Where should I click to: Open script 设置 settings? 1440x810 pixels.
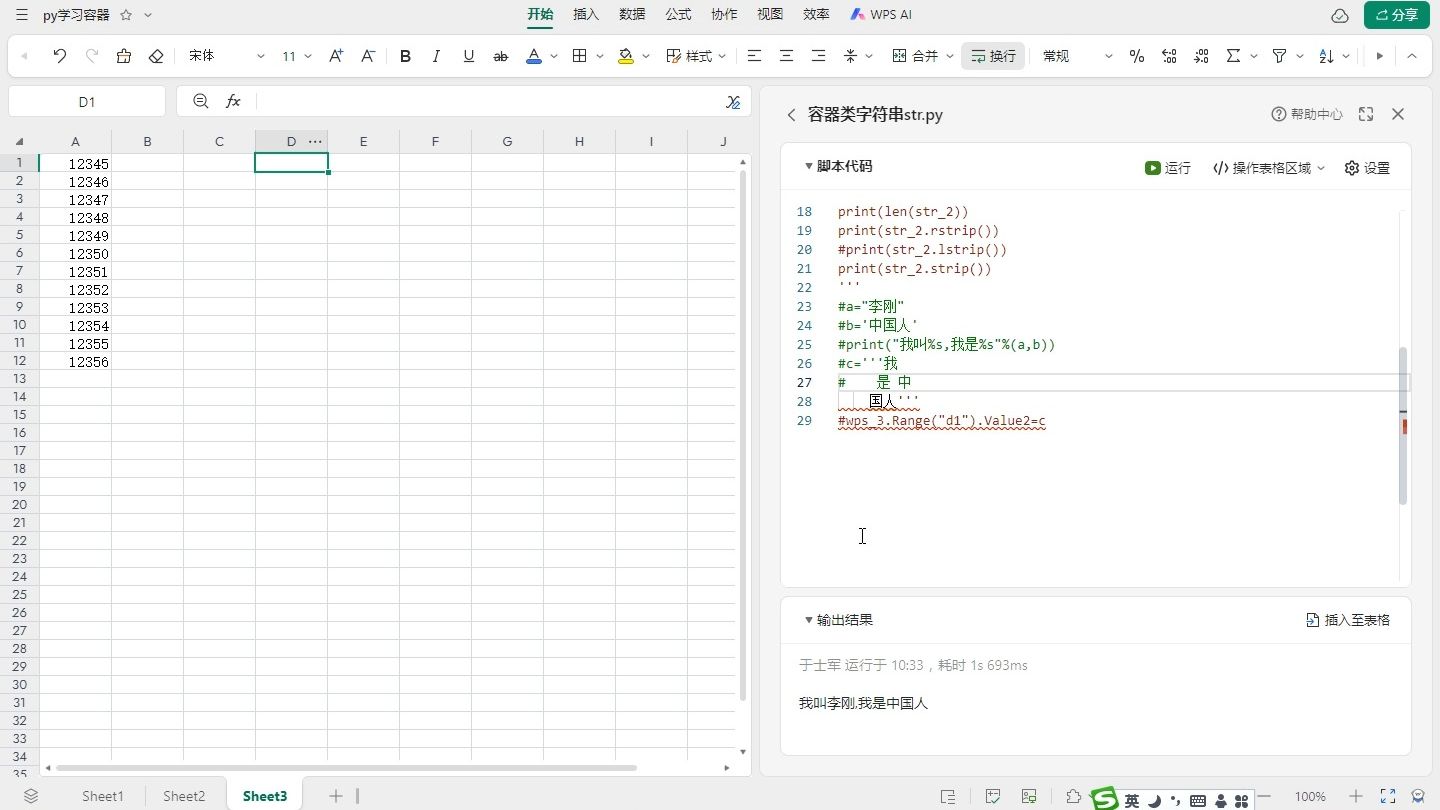[x=1367, y=168]
